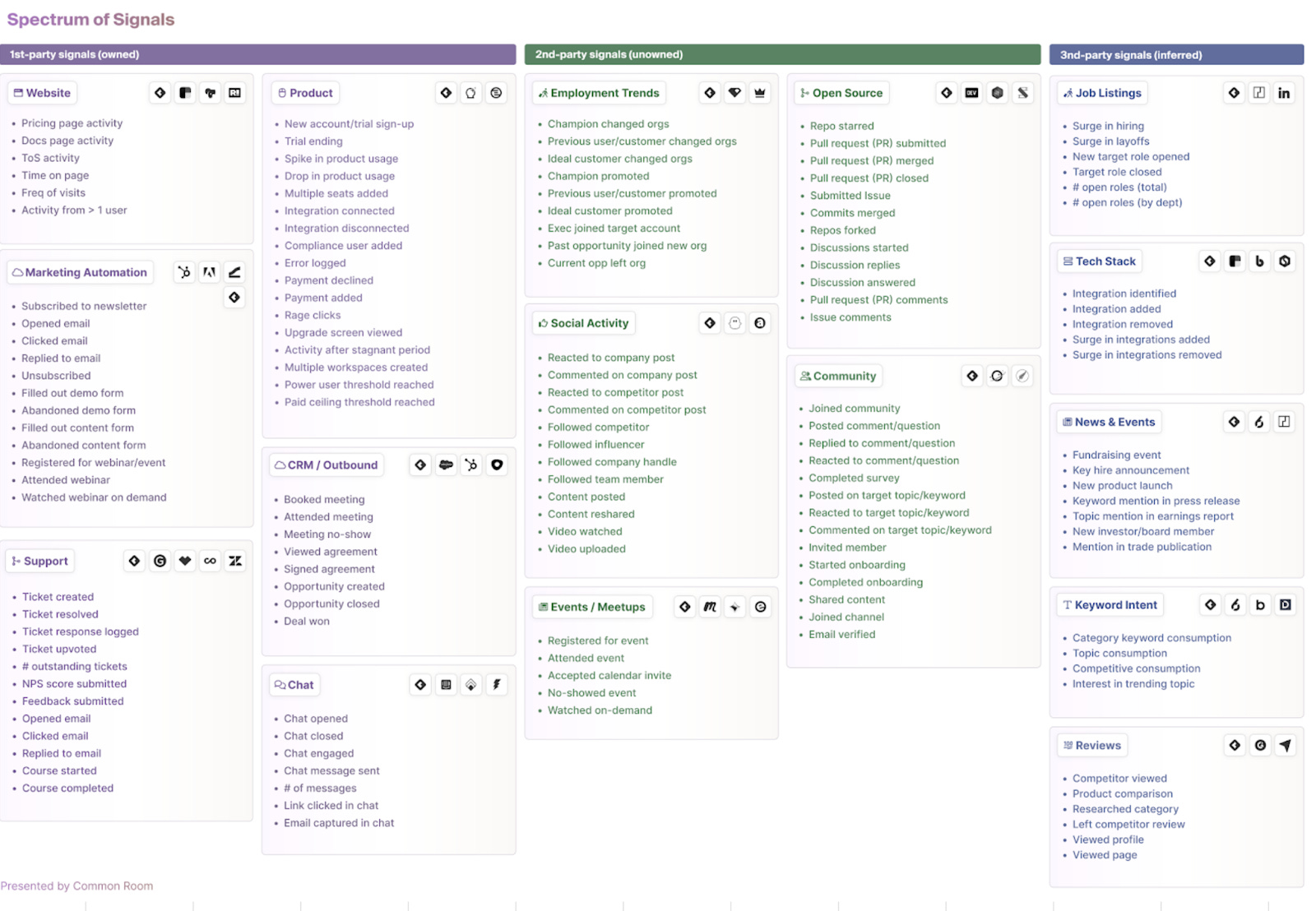Click the 'Rage clicks' item
This screenshot has height=911, width=1316.
click(x=313, y=315)
